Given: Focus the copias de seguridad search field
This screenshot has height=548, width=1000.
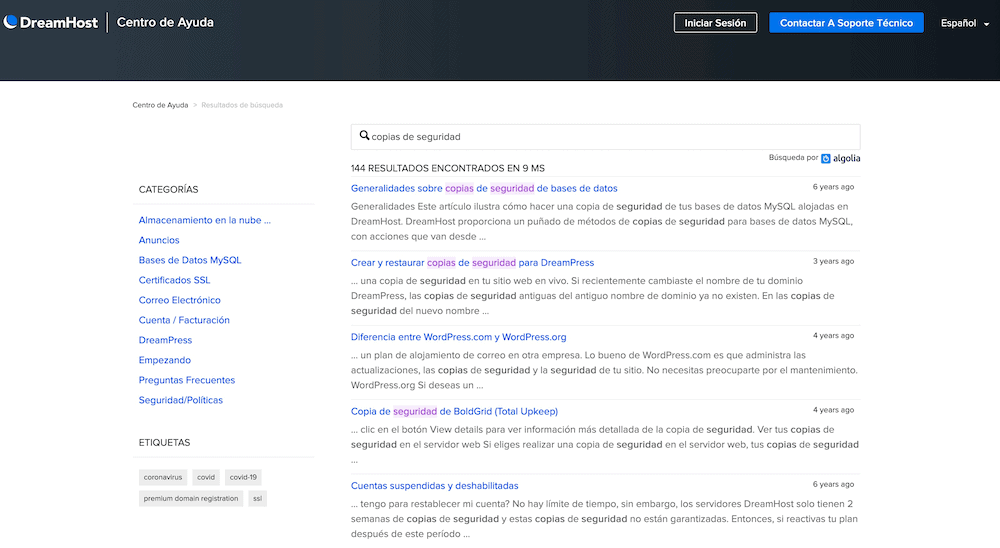Looking at the screenshot, I should (605, 137).
